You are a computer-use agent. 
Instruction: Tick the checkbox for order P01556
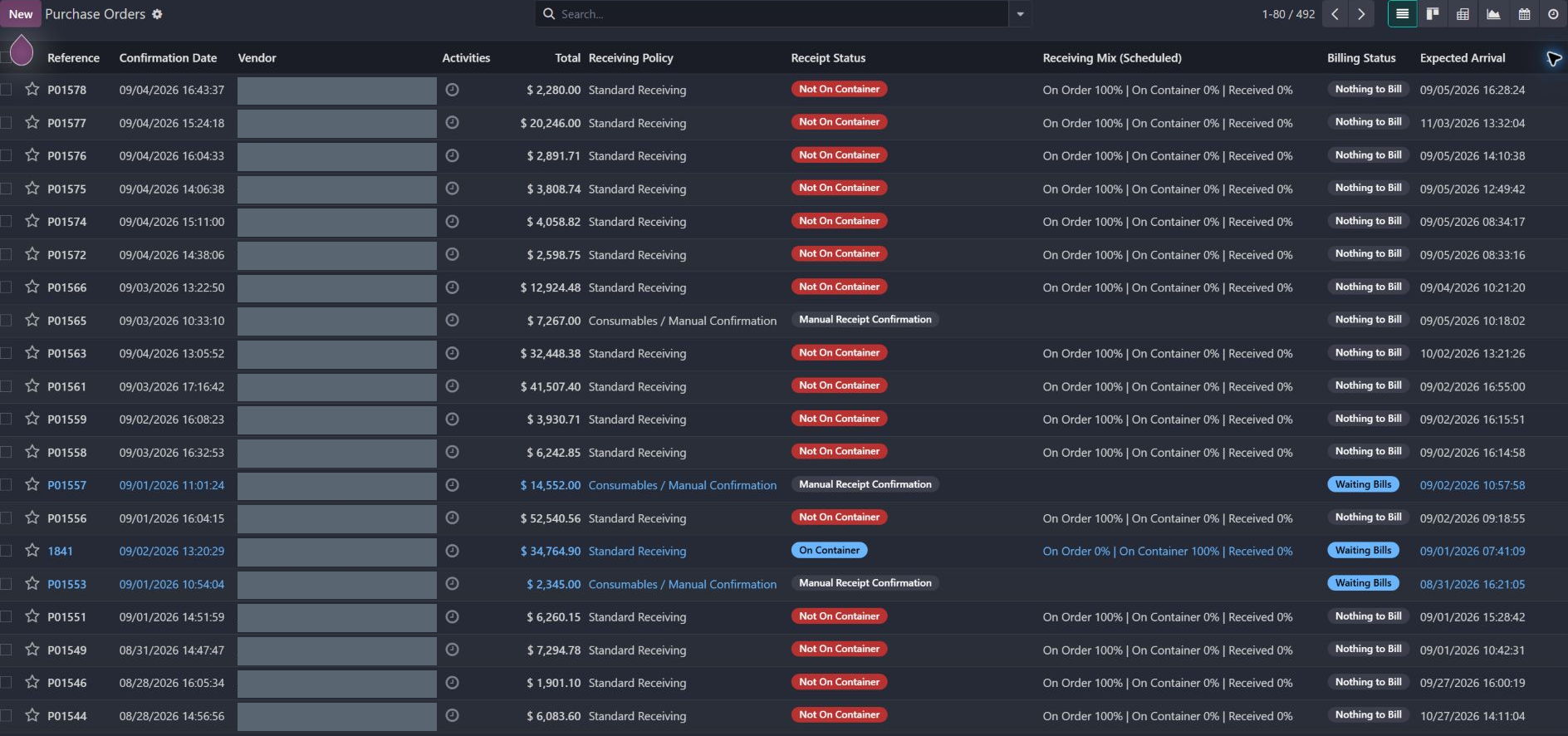click(6, 518)
